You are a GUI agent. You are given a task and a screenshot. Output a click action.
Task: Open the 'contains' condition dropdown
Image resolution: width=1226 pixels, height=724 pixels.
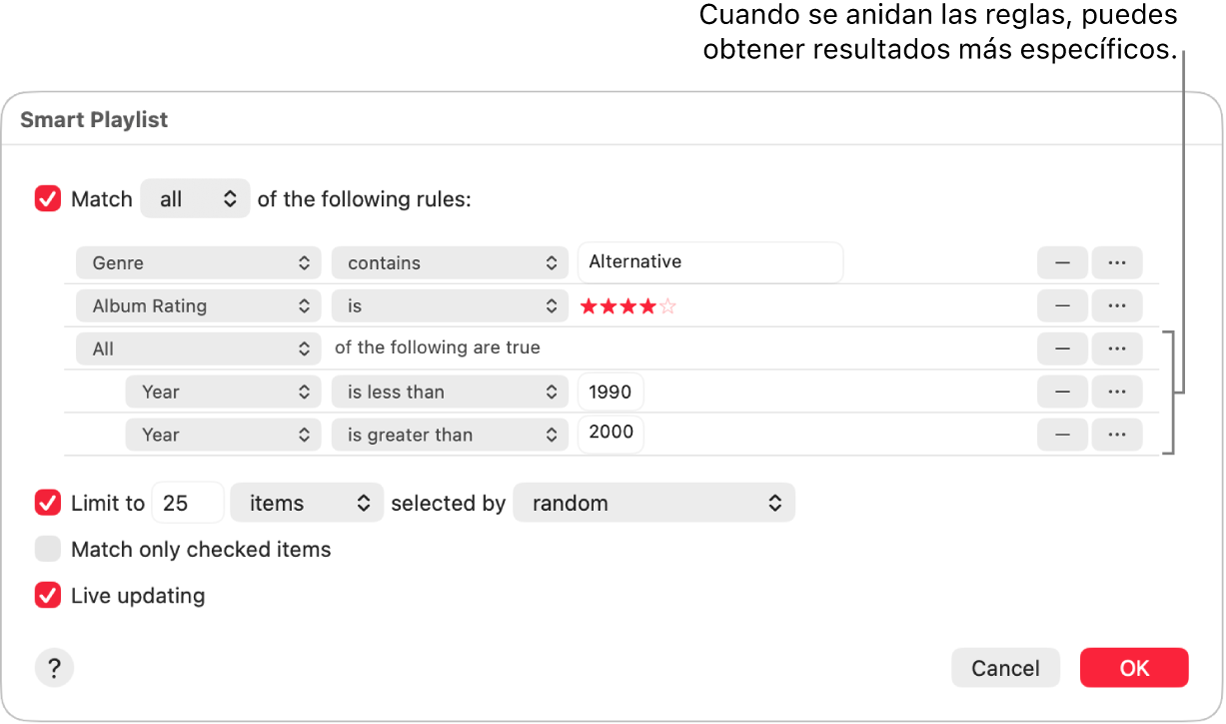[x=449, y=262]
